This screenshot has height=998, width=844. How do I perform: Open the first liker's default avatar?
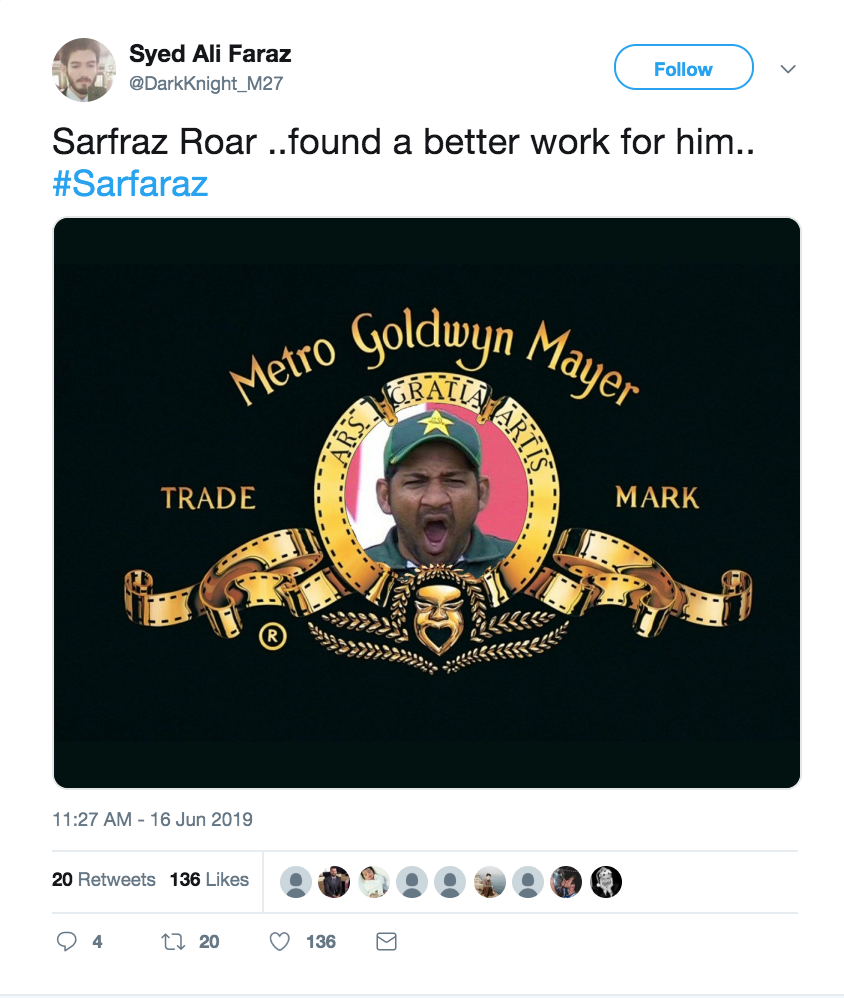coord(295,881)
